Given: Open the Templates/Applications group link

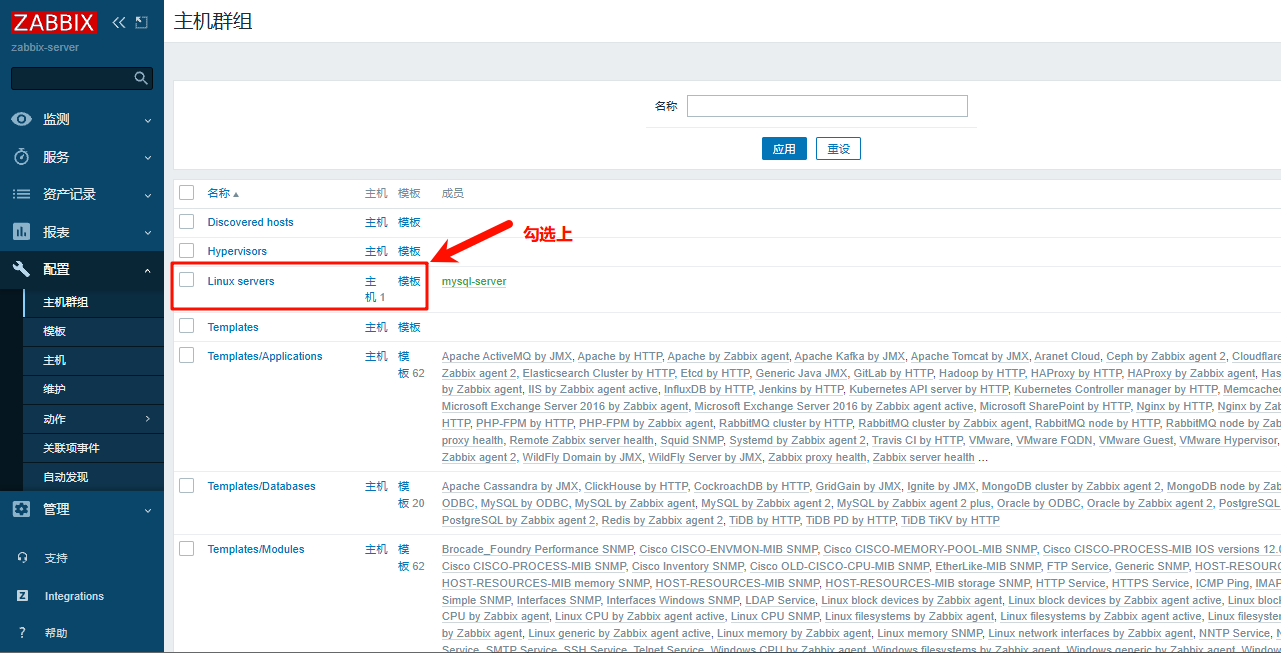Looking at the screenshot, I should (265, 356).
